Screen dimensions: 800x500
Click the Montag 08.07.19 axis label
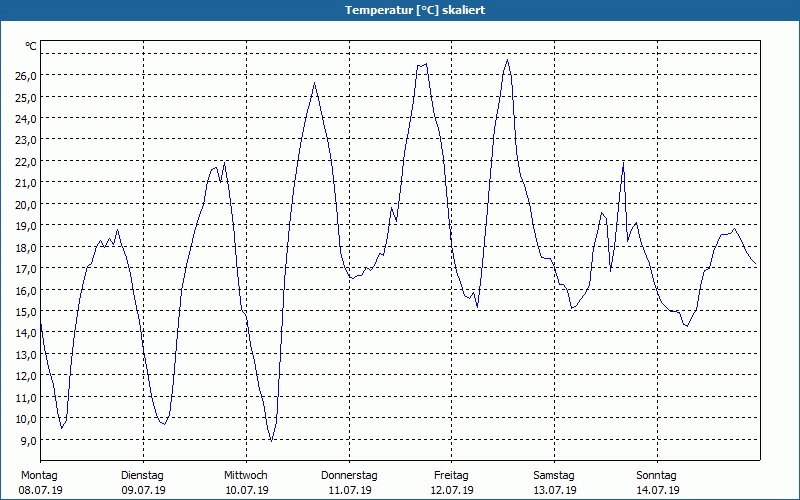[x=40, y=483]
